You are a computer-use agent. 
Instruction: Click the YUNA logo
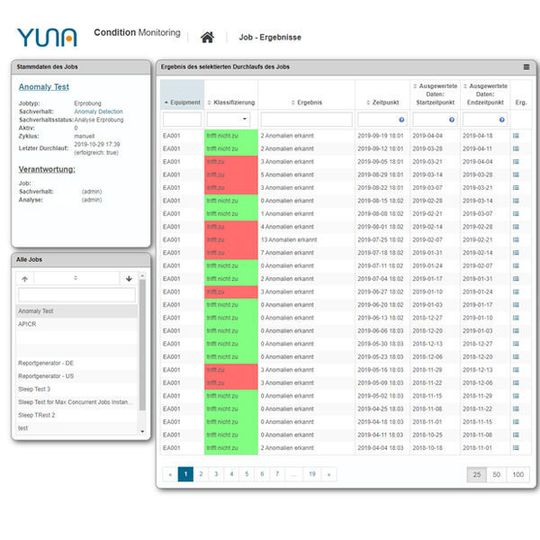pos(47,37)
